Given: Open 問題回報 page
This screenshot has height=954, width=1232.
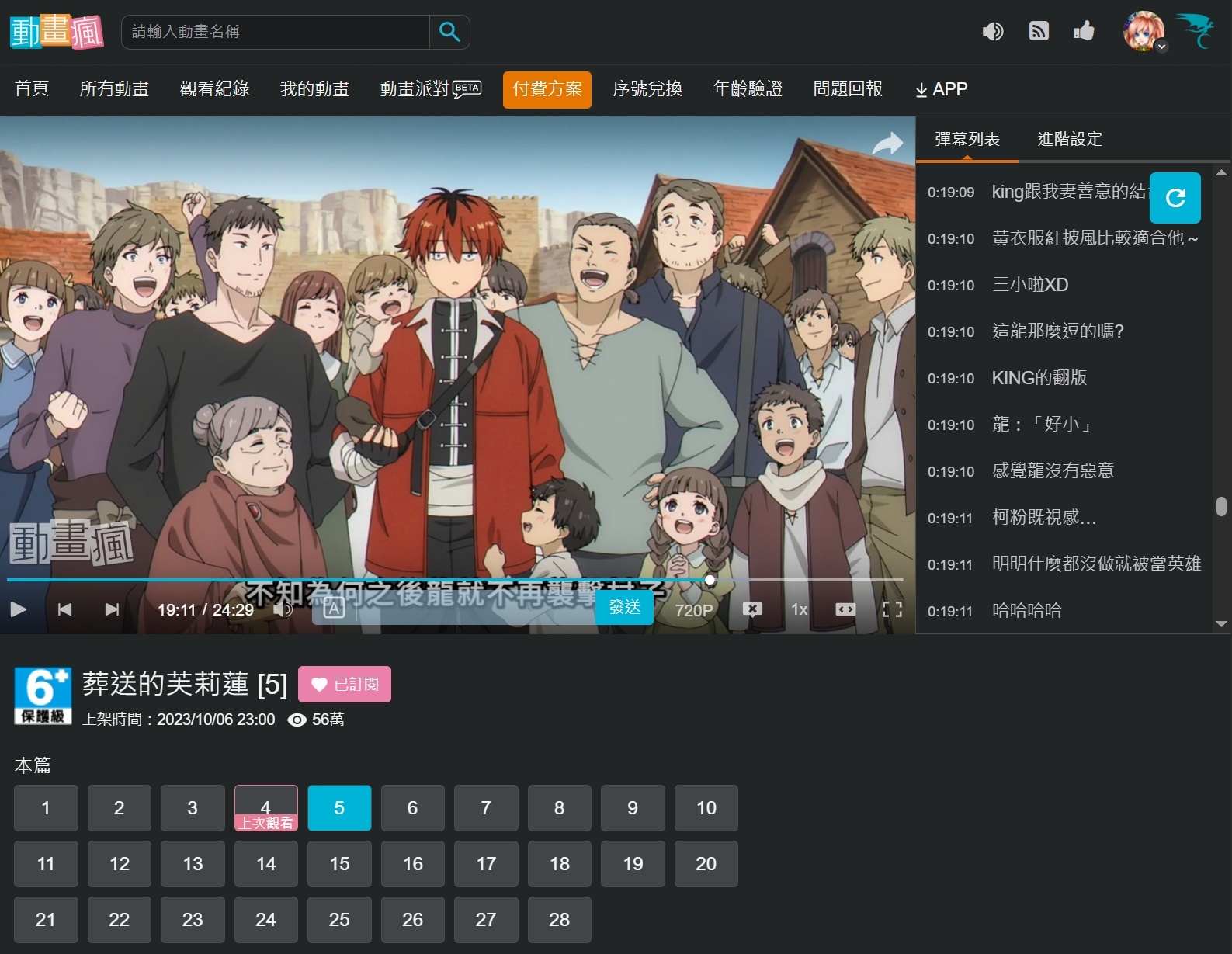Looking at the screenshot, I should point(848,89).
